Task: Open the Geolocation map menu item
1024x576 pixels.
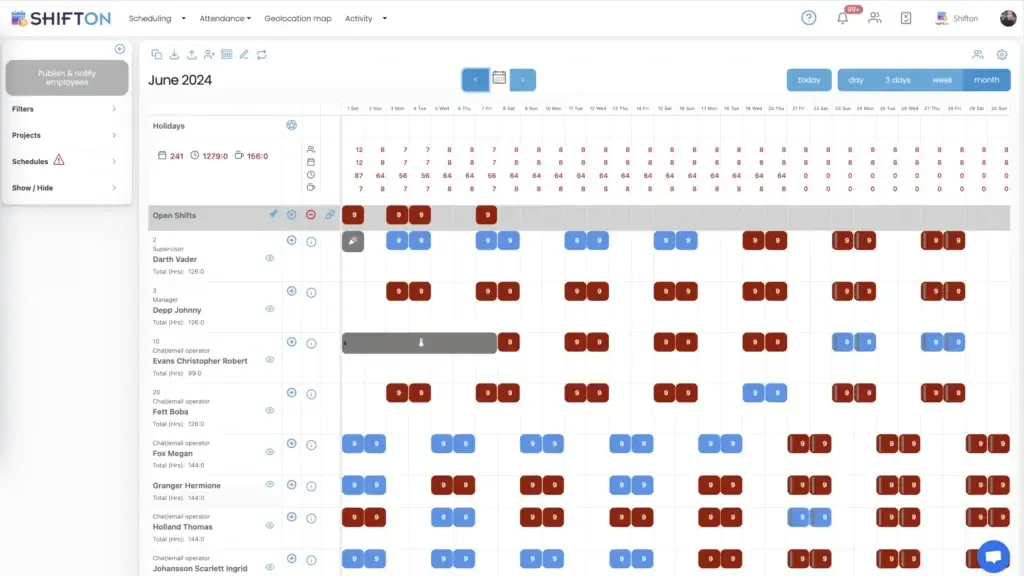Action: click(297, 18)
